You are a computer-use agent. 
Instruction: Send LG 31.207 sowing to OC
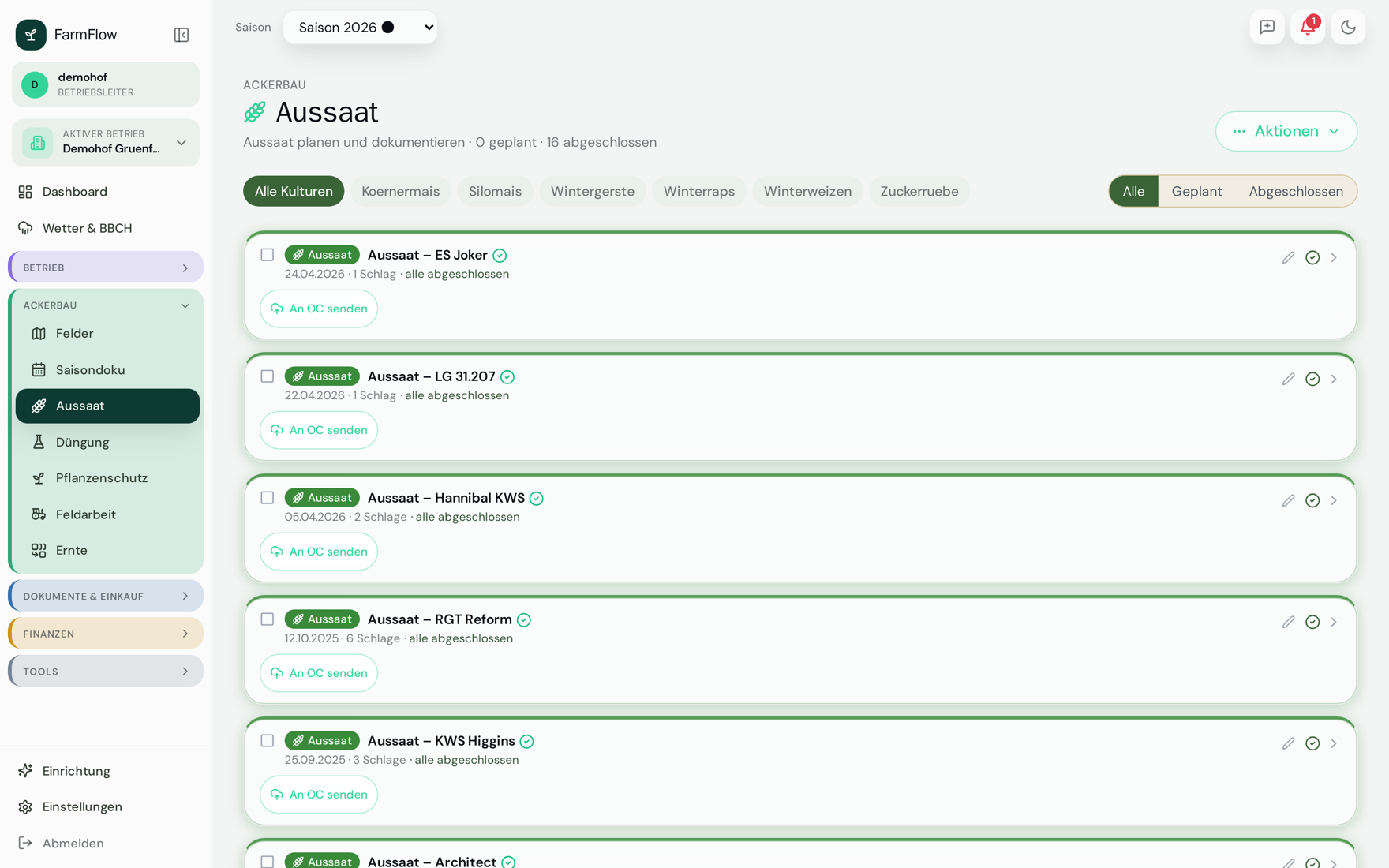(x=319, y=430)
